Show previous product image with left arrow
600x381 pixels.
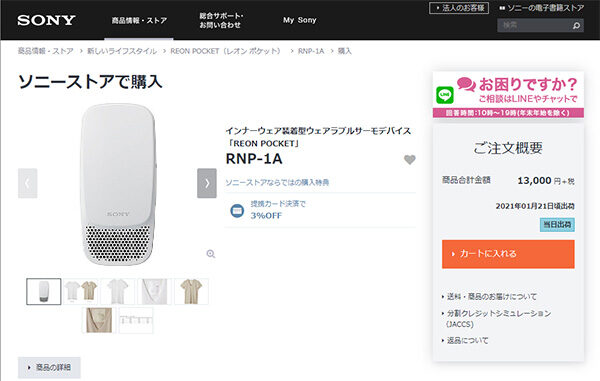(28, 183)
